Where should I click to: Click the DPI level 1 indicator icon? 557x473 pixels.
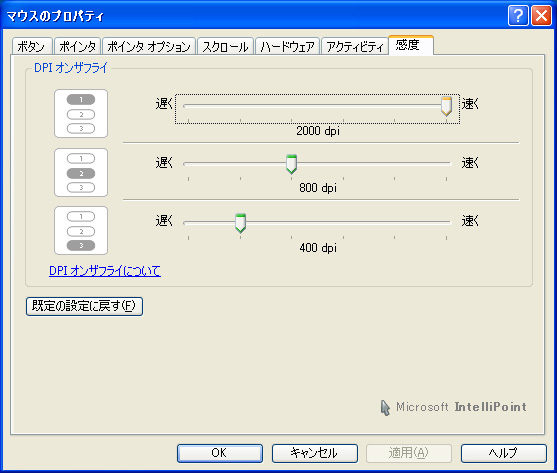[x=81, y=114]
